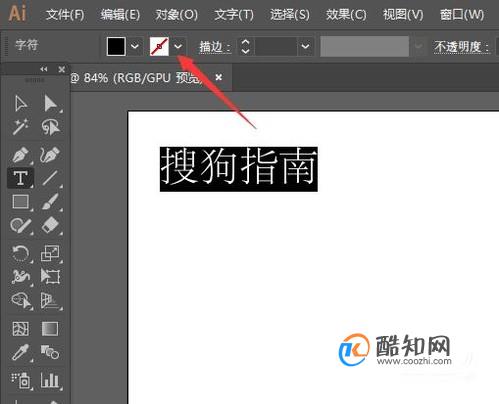Close the tools panel
Viewport: 499px width, 404px height.
point(62,69)
